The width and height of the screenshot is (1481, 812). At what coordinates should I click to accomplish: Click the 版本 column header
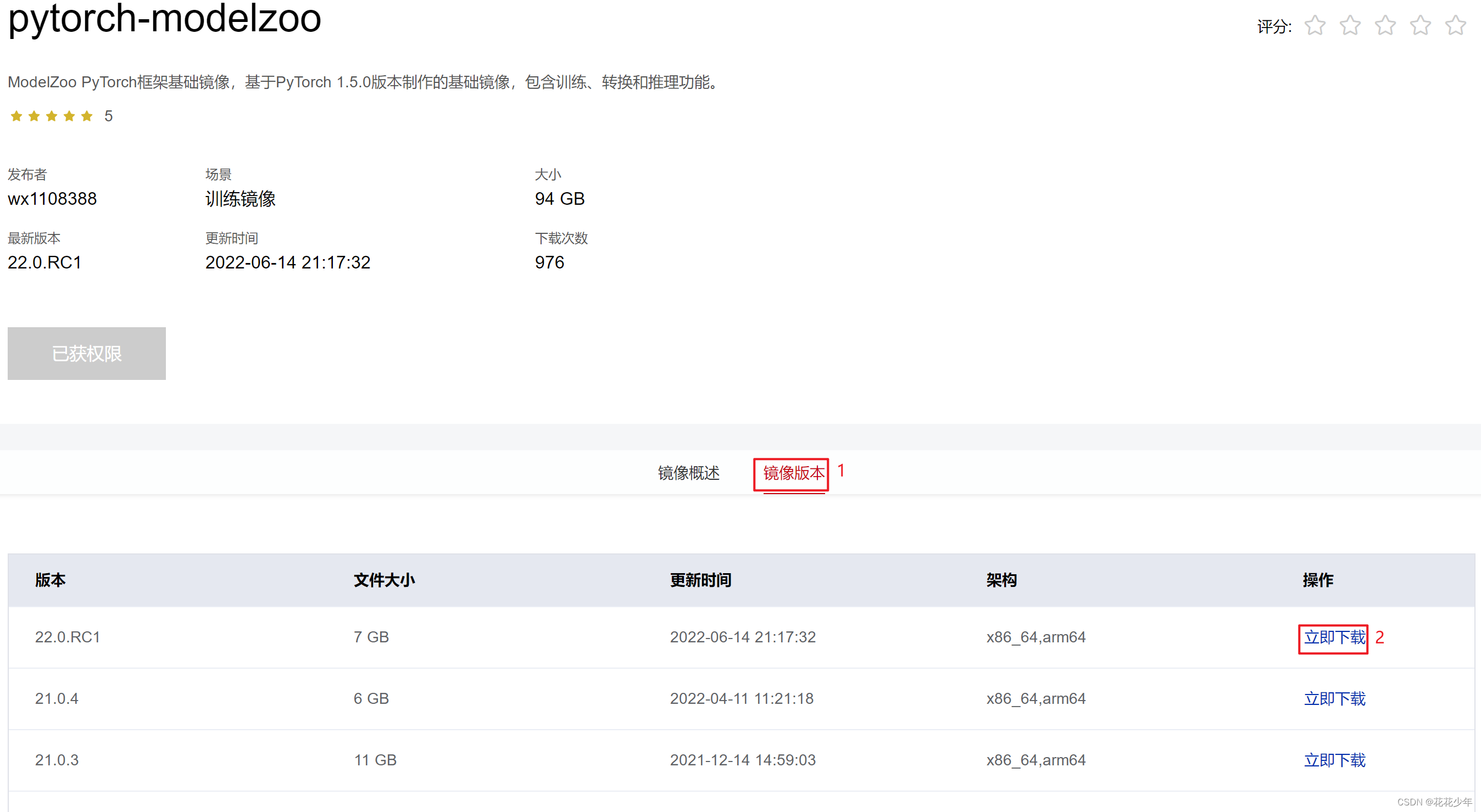(x=50, y=580)
